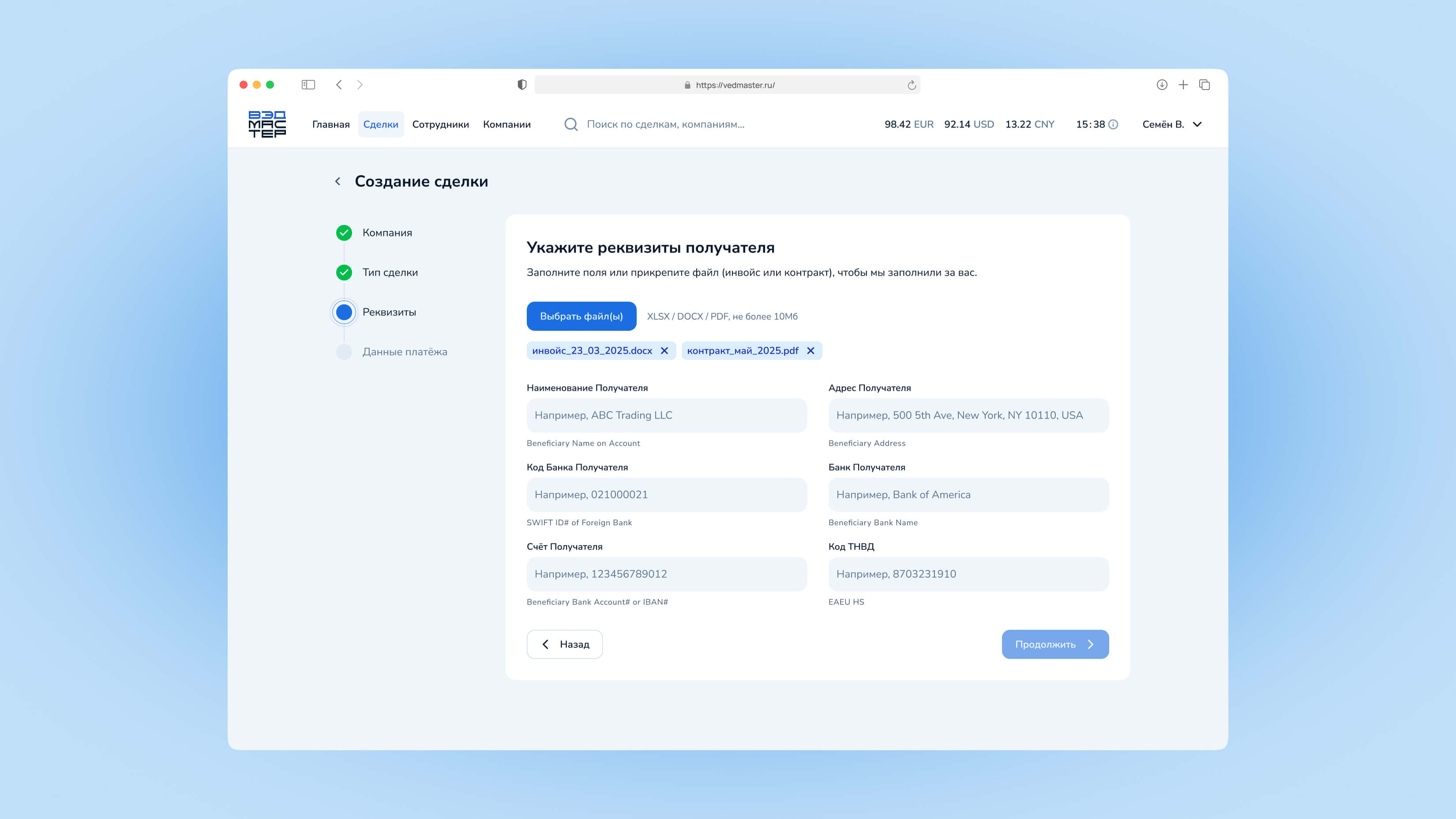Viewport: 1456px width, 819px height.
Task: Go to the completed Тип сделки step
Action: click(390, 272)
